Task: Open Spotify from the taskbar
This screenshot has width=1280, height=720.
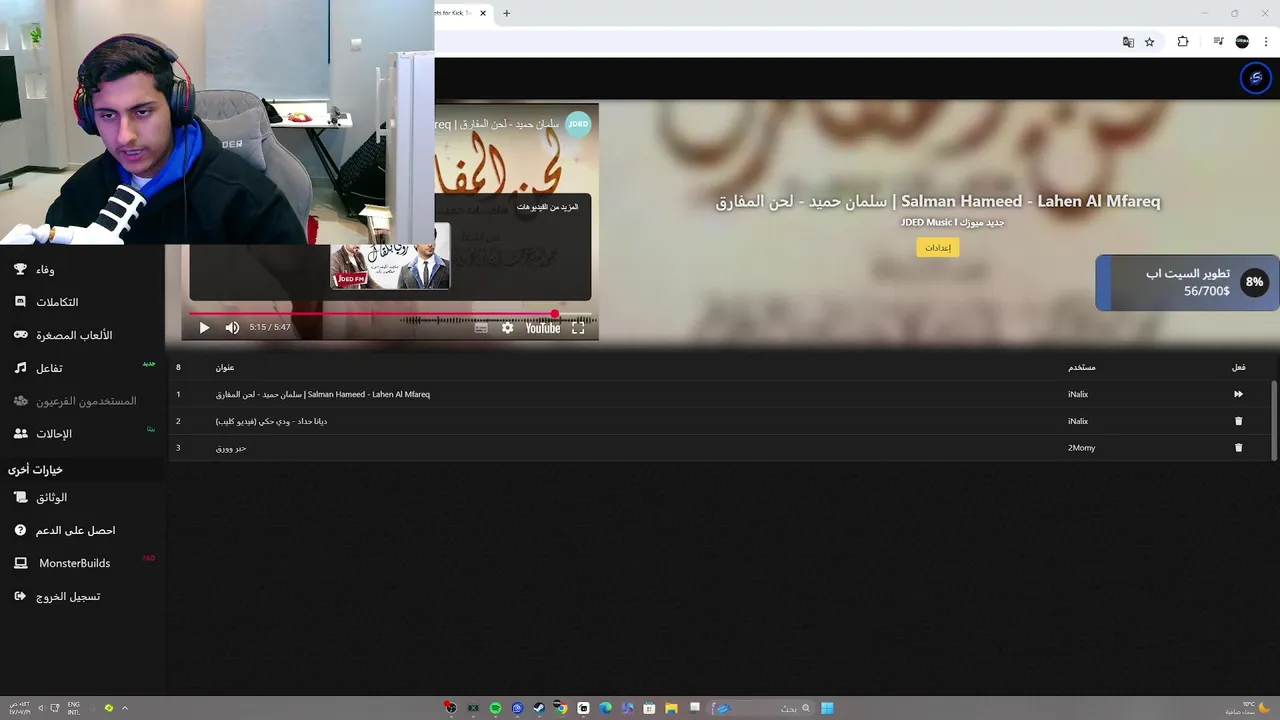Action: click(x=495, y=708)
